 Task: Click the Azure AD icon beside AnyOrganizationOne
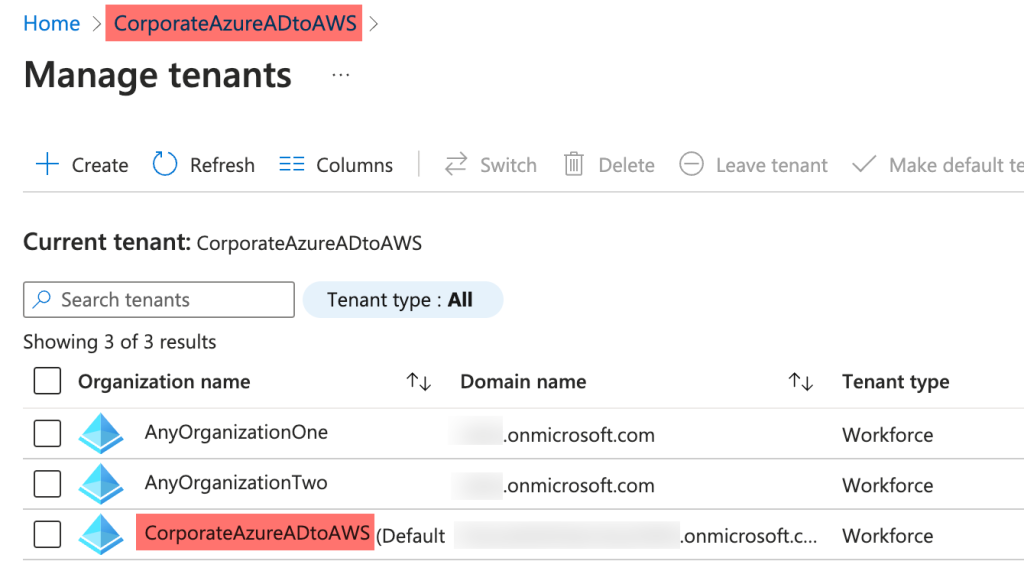(x=101, y=433)
